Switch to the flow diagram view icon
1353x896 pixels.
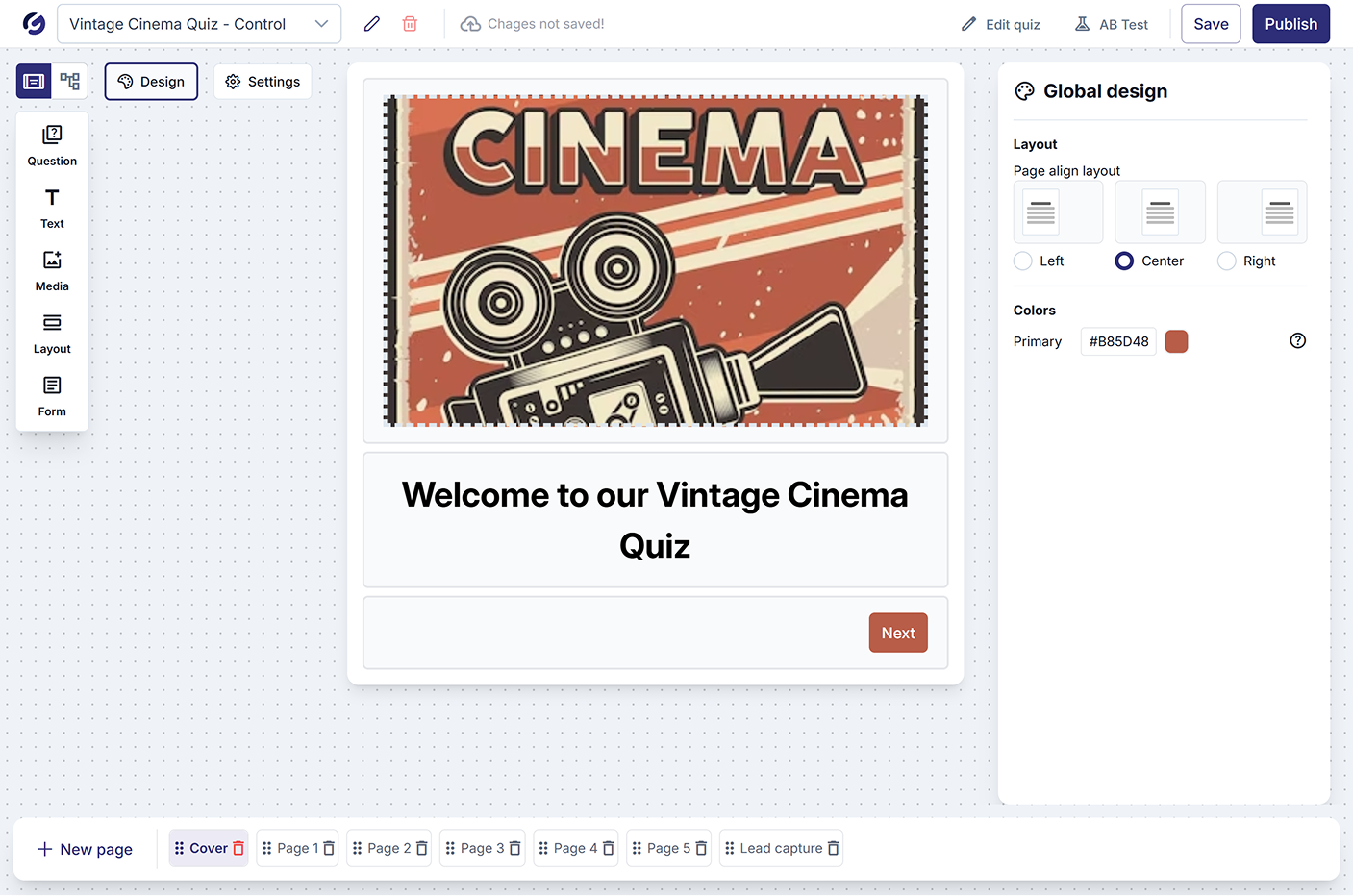70,82
